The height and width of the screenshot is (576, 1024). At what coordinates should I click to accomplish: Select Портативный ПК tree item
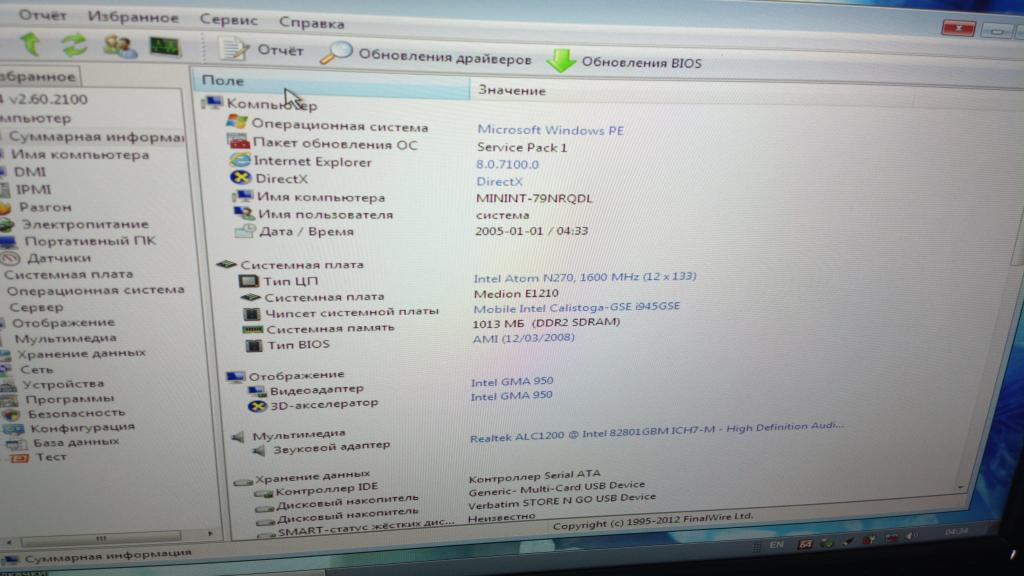point(90,241)
